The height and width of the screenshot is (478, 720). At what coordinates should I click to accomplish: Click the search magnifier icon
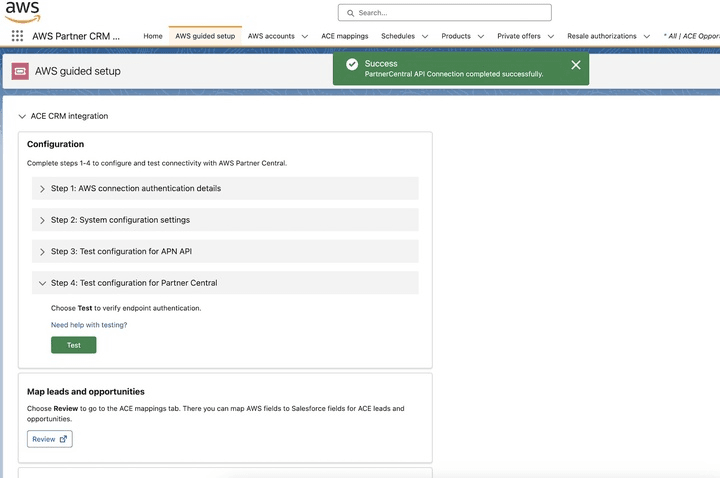click(x=350, y=13)
